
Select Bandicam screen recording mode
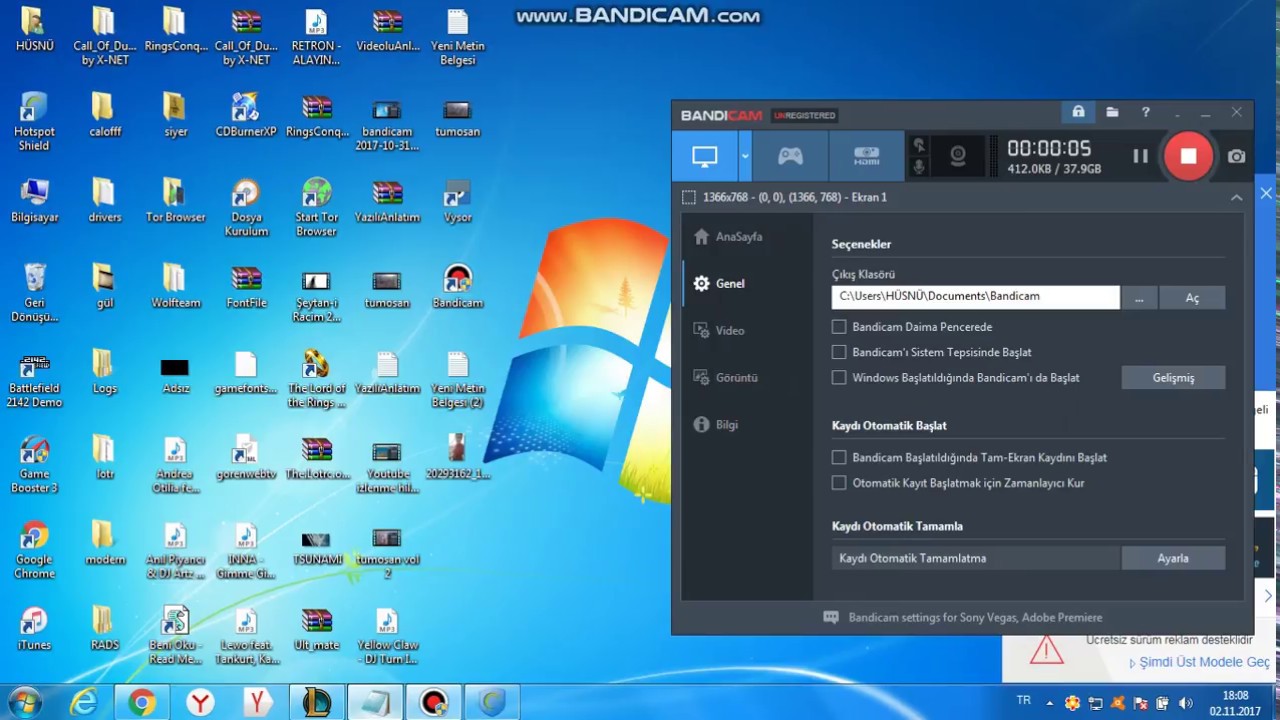point(705,156)
